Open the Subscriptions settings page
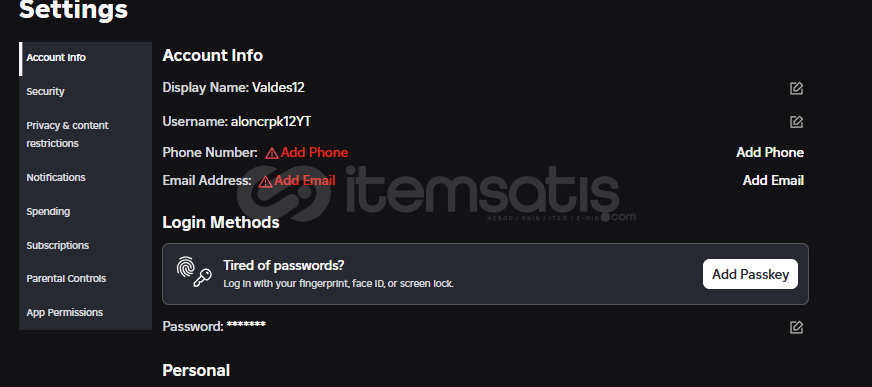Image resolution: width=872 pixels, height=387 pixels. click(x=85, y=245)
